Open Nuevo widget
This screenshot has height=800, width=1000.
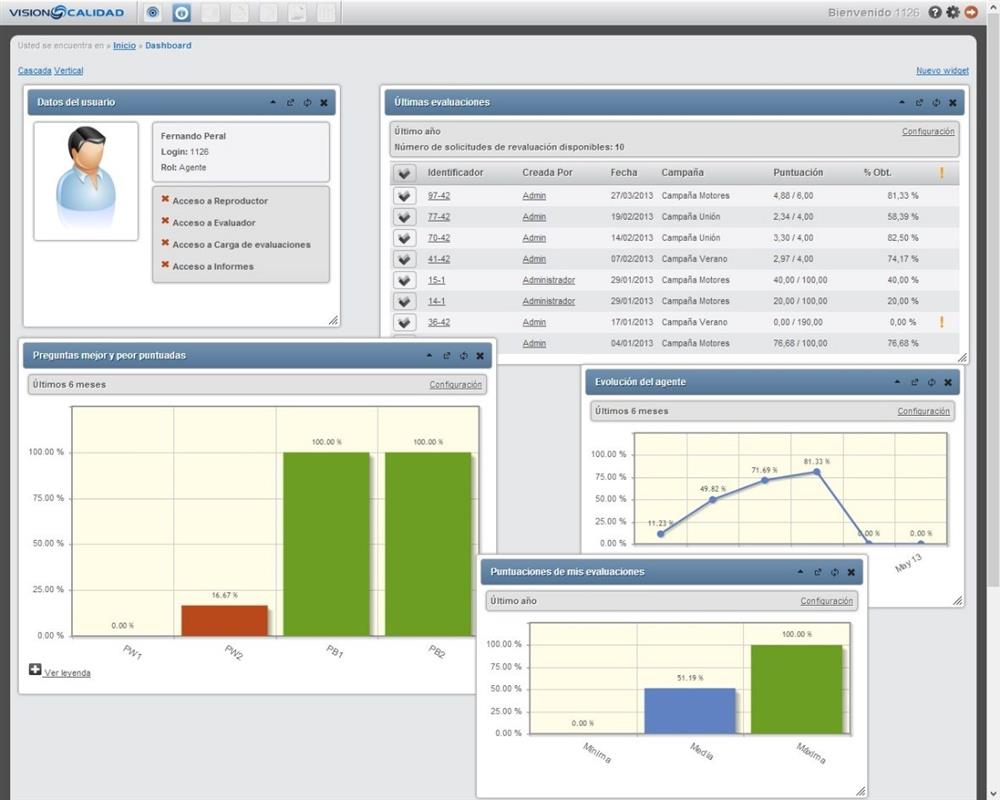(943, 70)
